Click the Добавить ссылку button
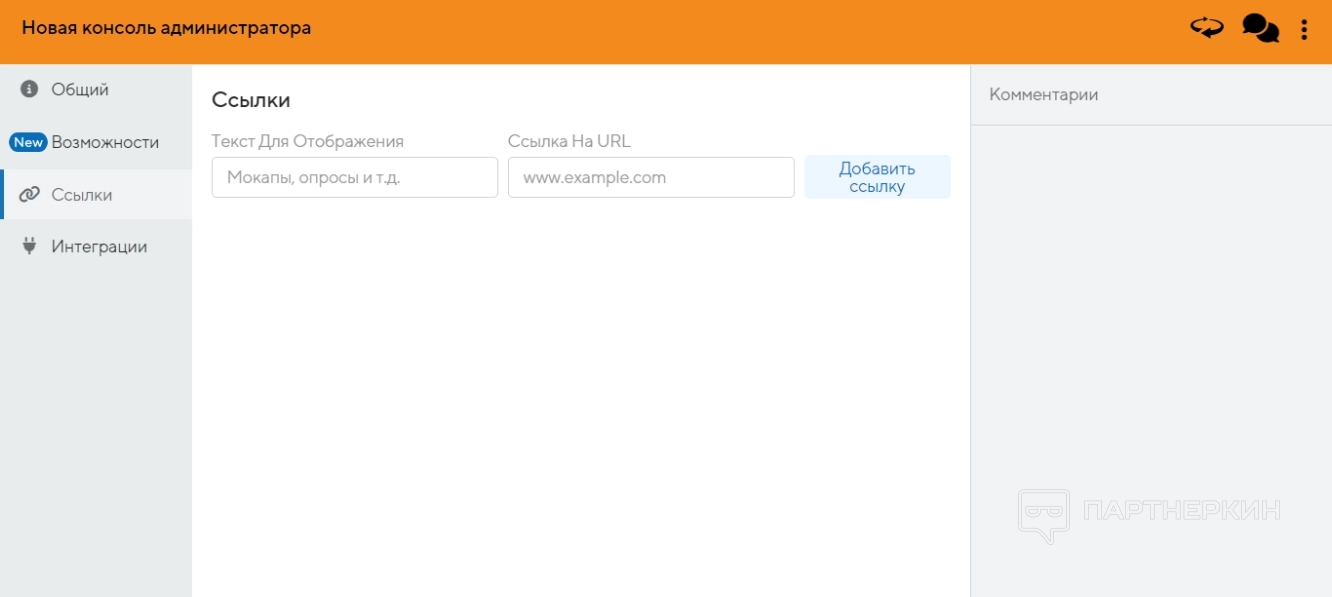 (x=877, y=177)
